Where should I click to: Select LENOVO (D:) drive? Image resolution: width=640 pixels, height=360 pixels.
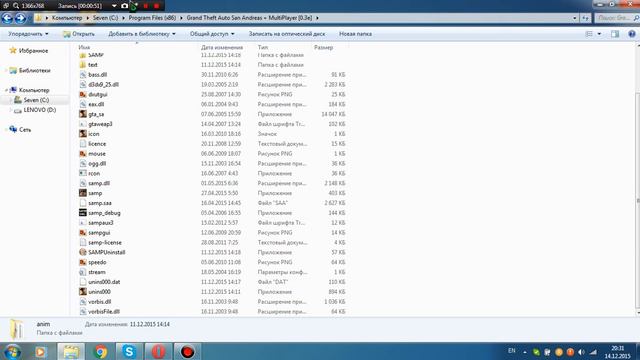pos(40,110)
